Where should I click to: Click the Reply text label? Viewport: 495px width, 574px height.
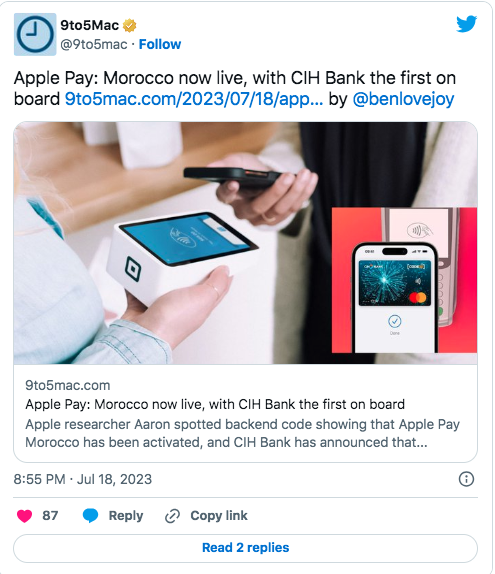[x=126, y=515]
